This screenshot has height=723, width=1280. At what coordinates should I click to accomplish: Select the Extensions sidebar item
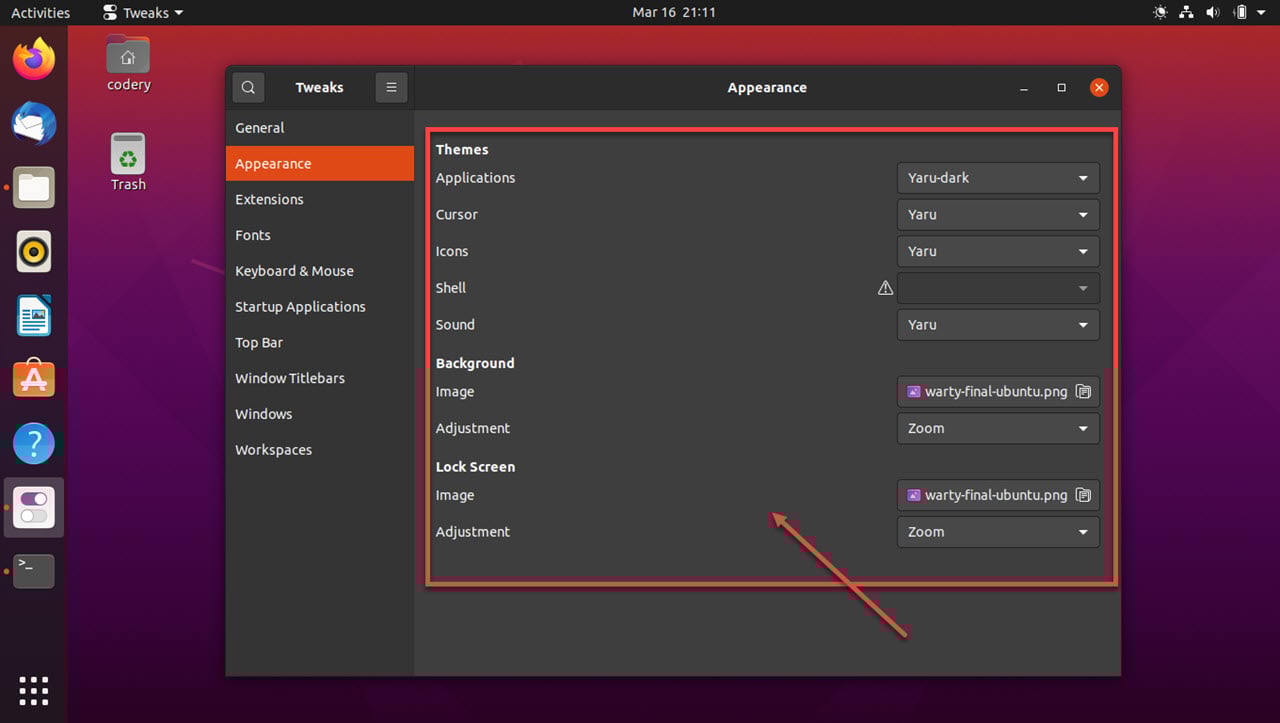tap(269, 199)
